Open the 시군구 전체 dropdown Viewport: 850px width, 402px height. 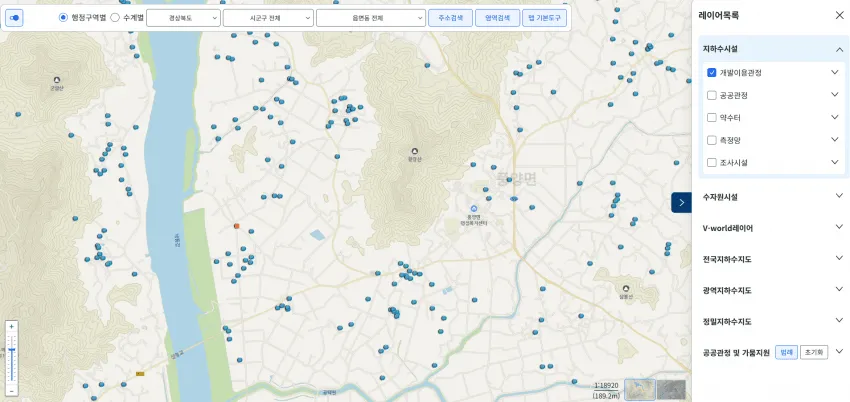pyautogui.click(x=268, y=18)
